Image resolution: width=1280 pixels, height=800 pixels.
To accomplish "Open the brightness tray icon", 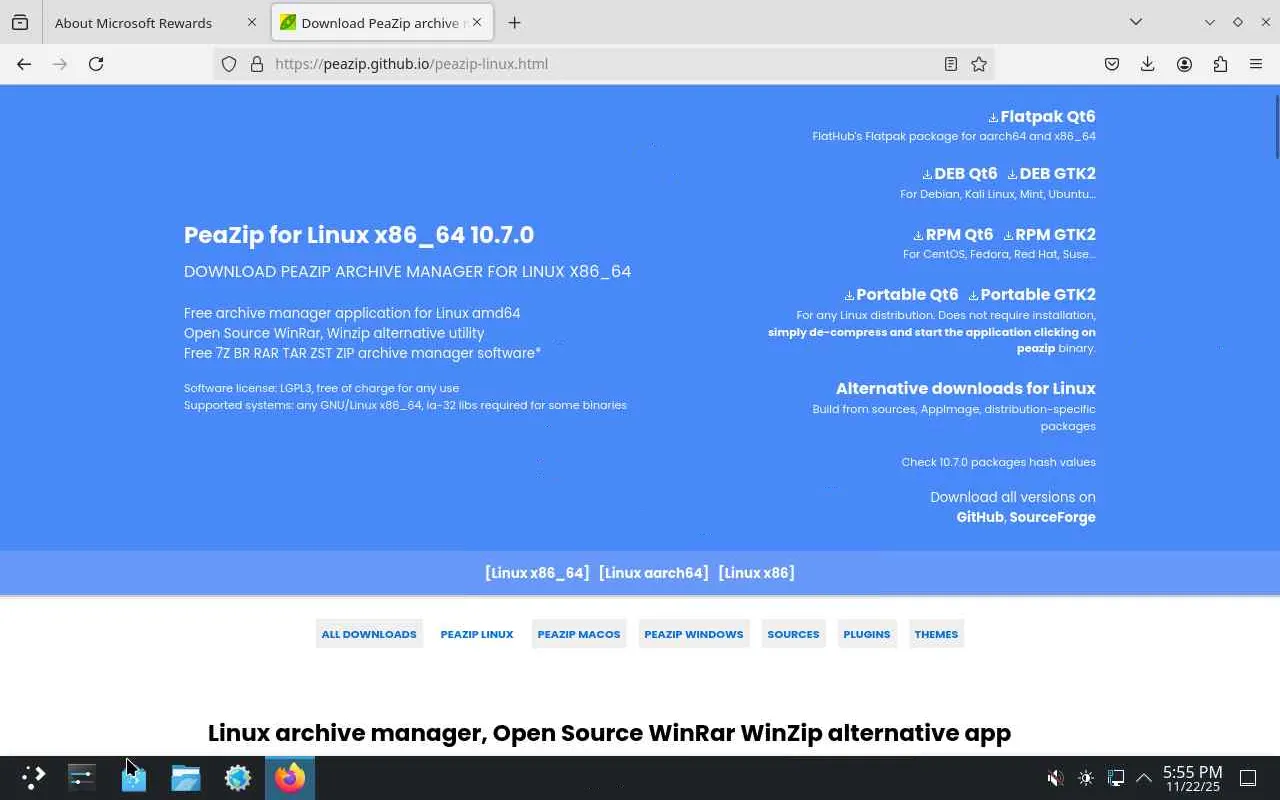I will coord(1086,778).
